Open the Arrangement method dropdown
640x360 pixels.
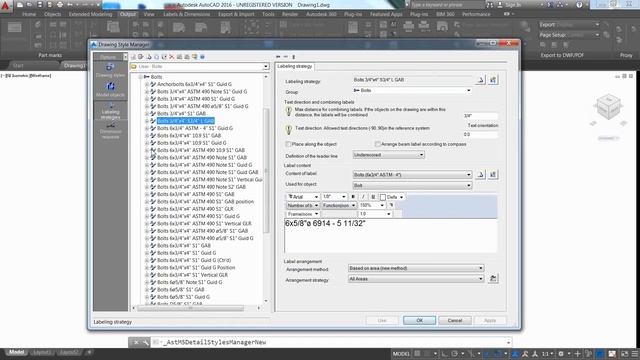pyautogui.click(x=416, y=268)
